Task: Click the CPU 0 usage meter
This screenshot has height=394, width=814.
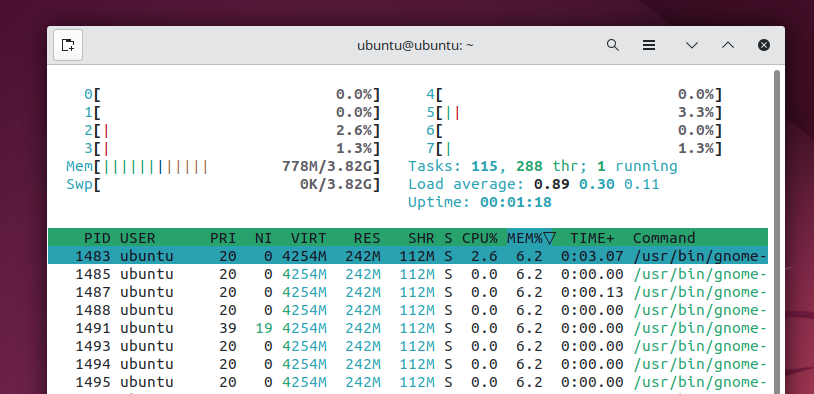Action: (232, 94)
